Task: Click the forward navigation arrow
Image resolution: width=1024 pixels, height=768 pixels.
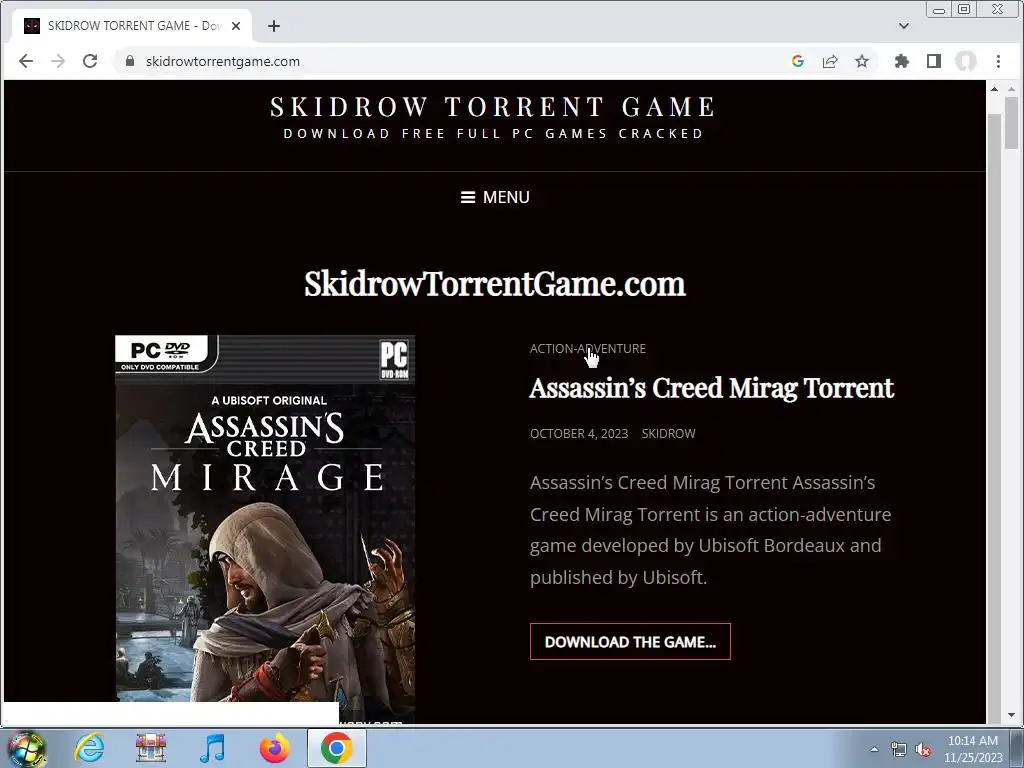Action: (58, 61)
